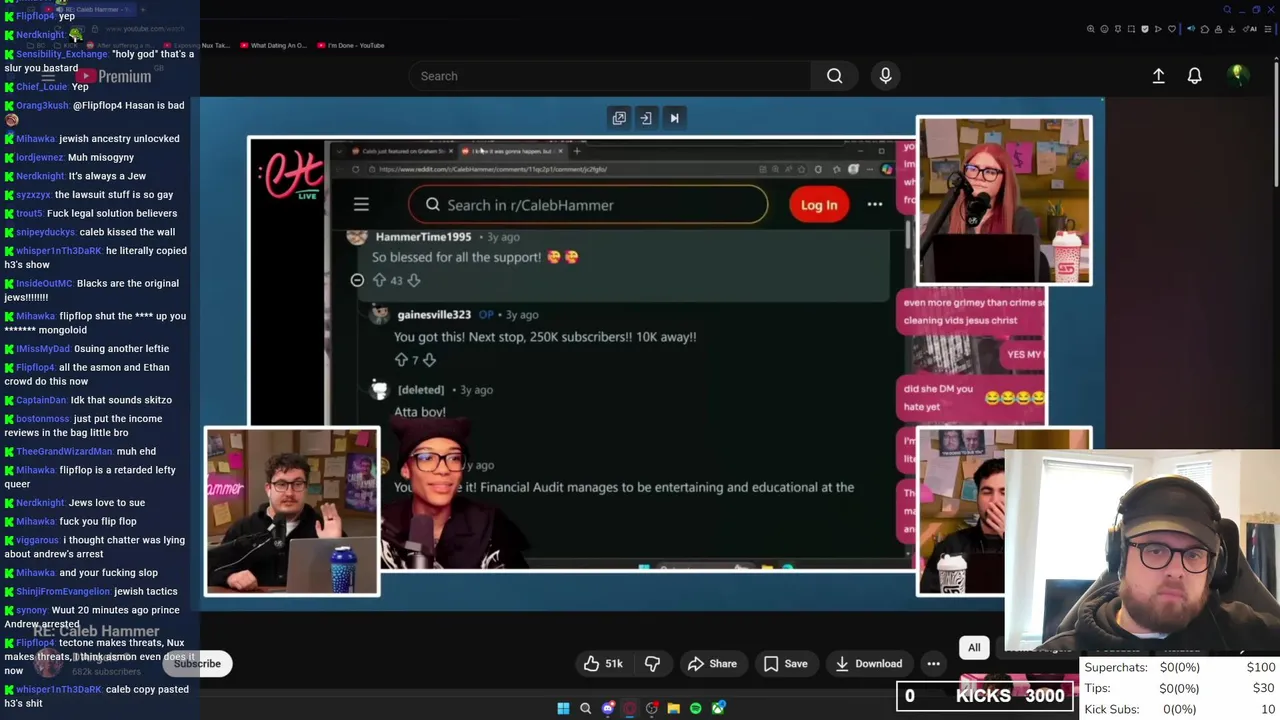Image resolution: width=1280 pixels, height=720 pixels.
Task: Open Windows Start menu
Action: (x=563, y=708)
